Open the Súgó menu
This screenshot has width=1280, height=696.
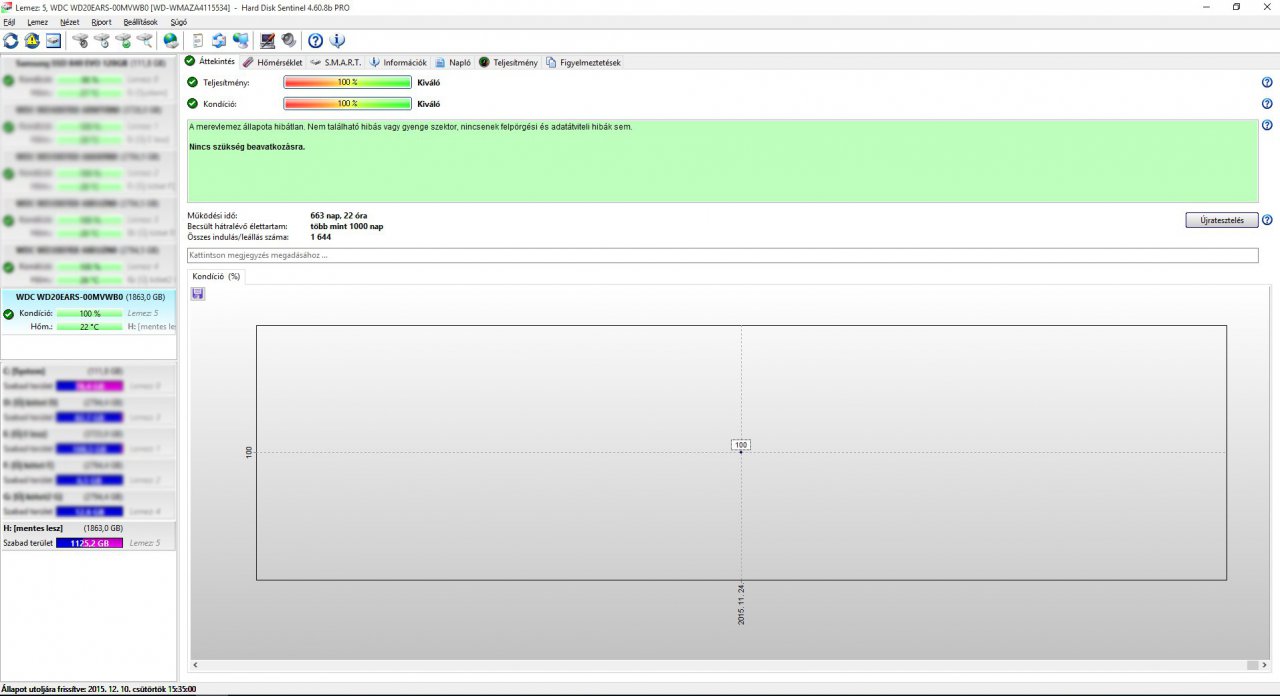[178, 21]
